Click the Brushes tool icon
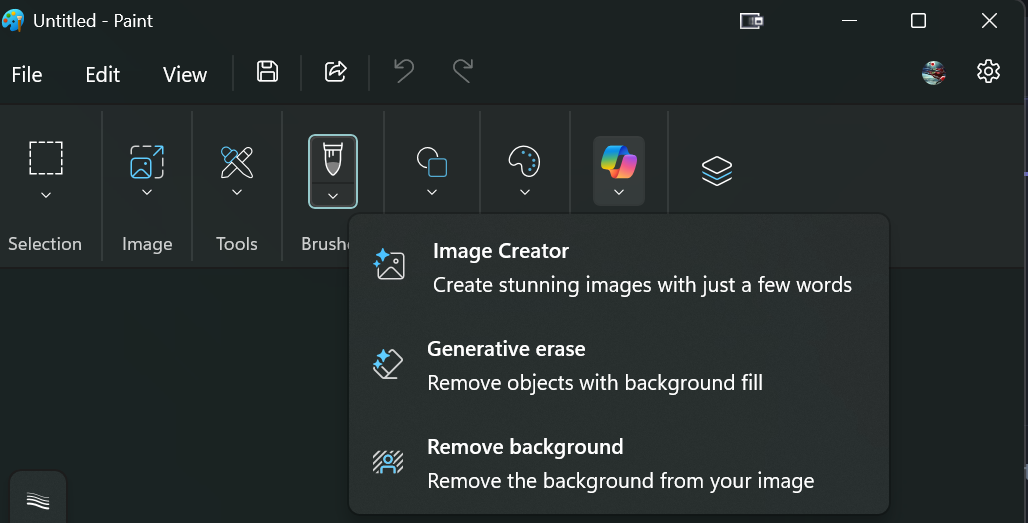Screen dimensions: 1028x523 pos(333,158)
